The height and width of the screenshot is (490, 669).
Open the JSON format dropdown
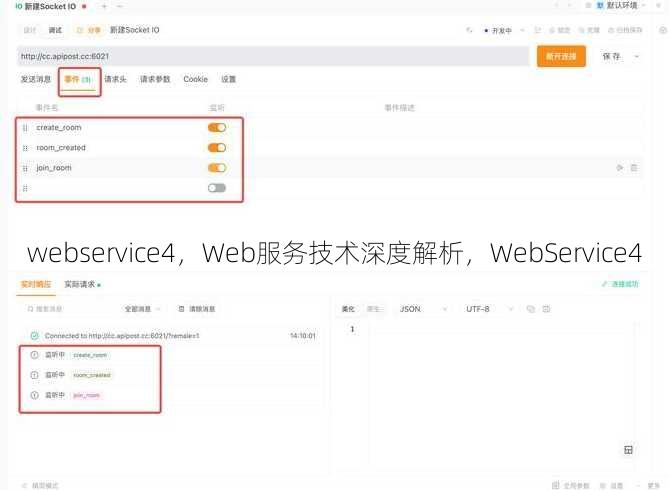[423, 309]
